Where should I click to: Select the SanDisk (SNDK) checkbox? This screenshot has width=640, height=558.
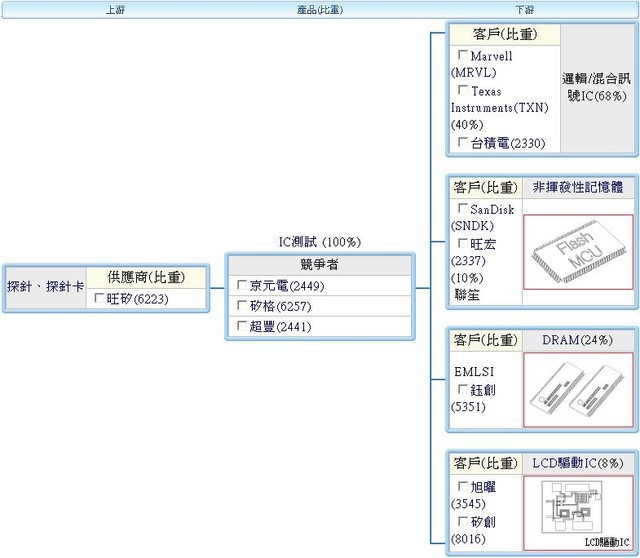463,208
